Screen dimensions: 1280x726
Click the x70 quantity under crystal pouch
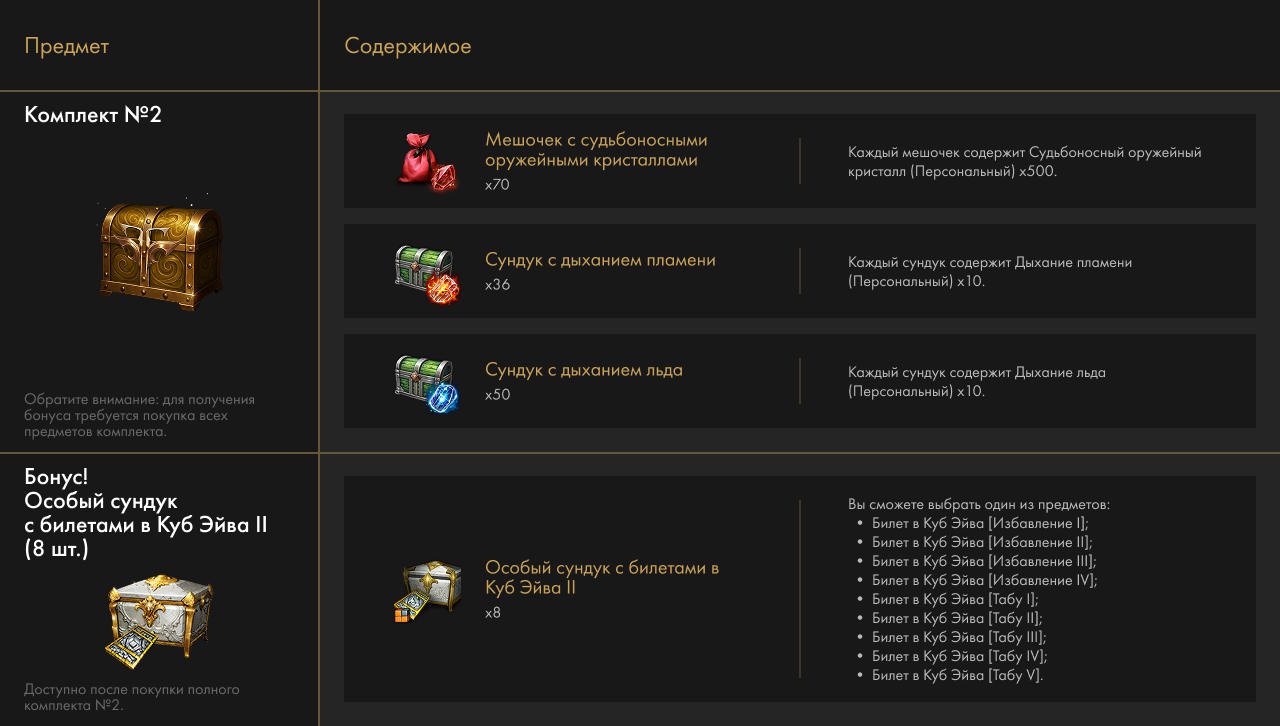tap(497, 185)
